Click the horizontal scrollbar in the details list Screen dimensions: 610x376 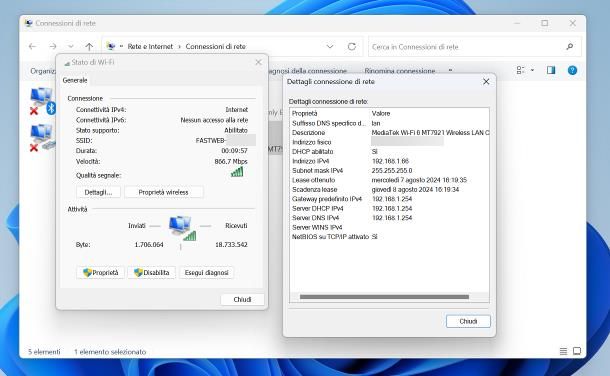[x=384, y=297]
